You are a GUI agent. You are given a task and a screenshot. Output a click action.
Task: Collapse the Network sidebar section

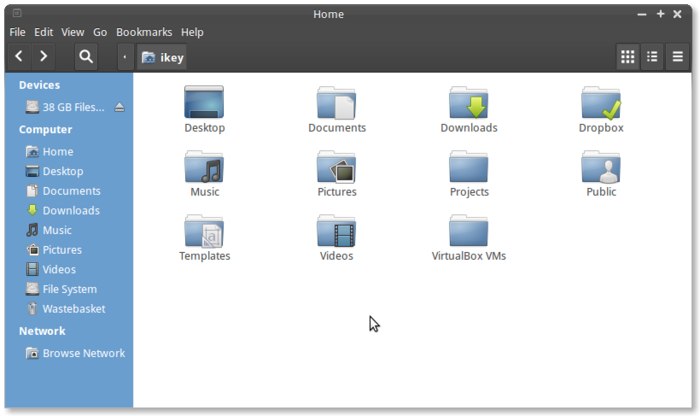42,331
